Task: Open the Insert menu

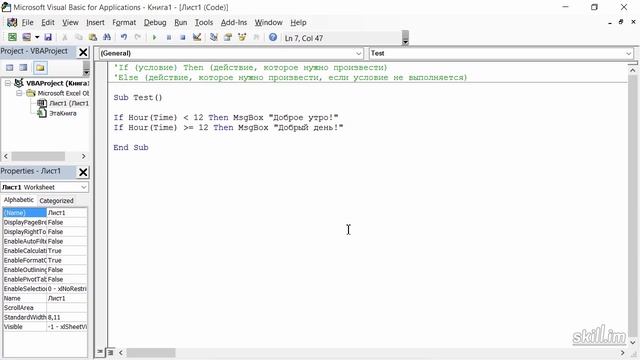Action: [x=95, y=22]
